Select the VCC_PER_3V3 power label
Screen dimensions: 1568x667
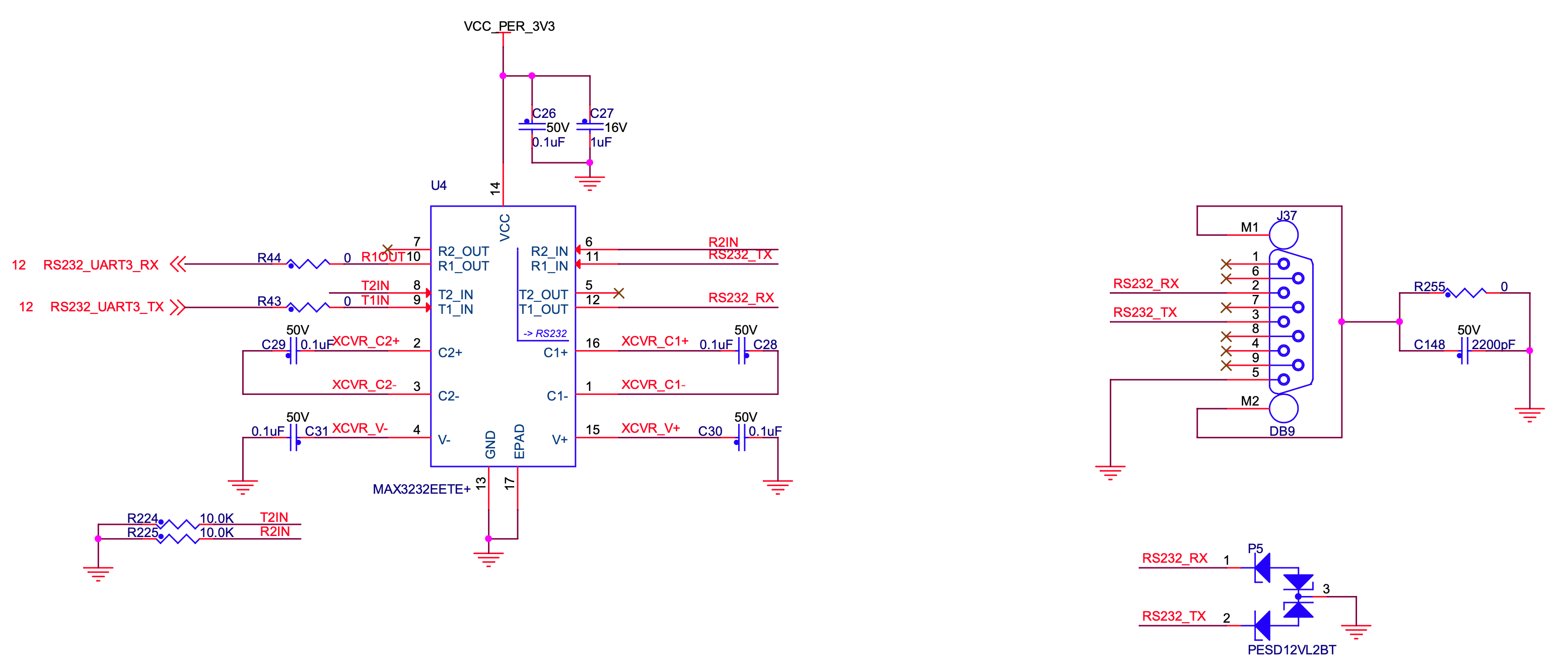[x=509, y=26]
